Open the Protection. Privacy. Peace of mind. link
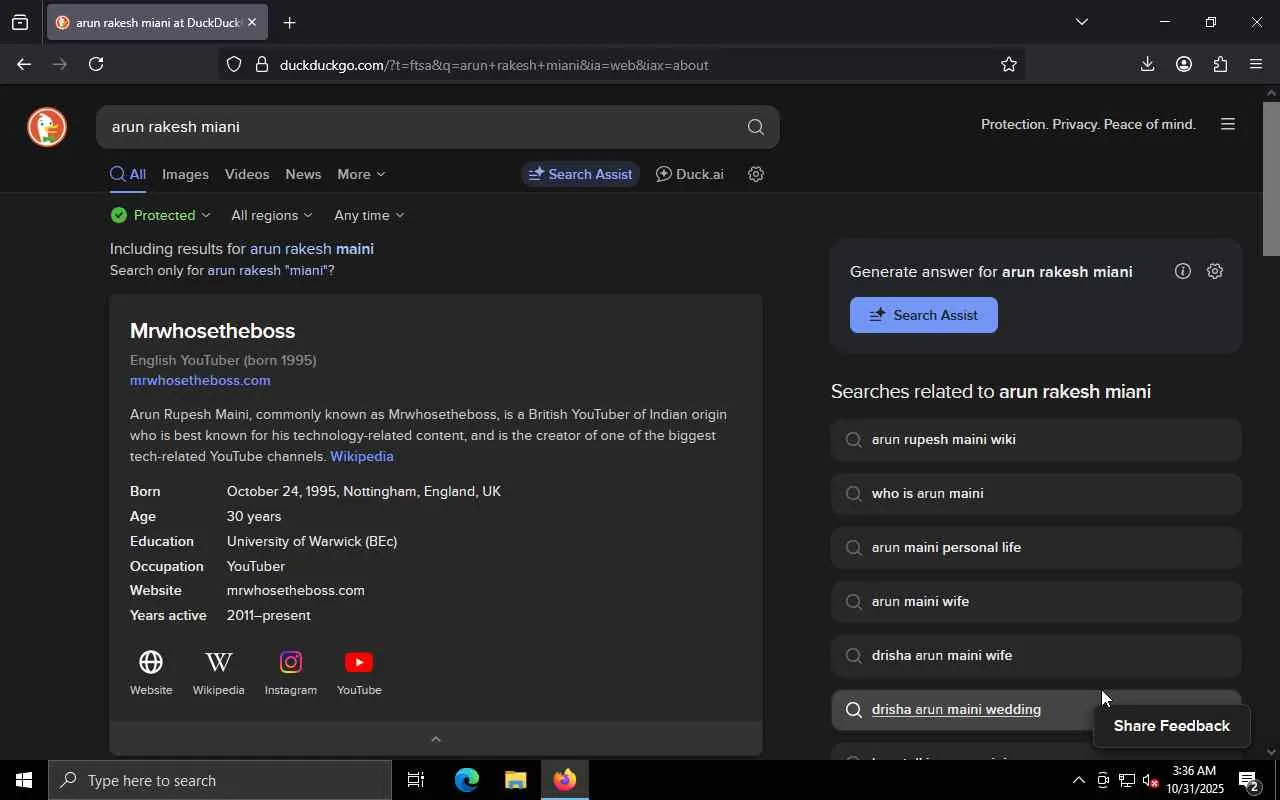The image size is (1280, 800). coord(1088,125)
